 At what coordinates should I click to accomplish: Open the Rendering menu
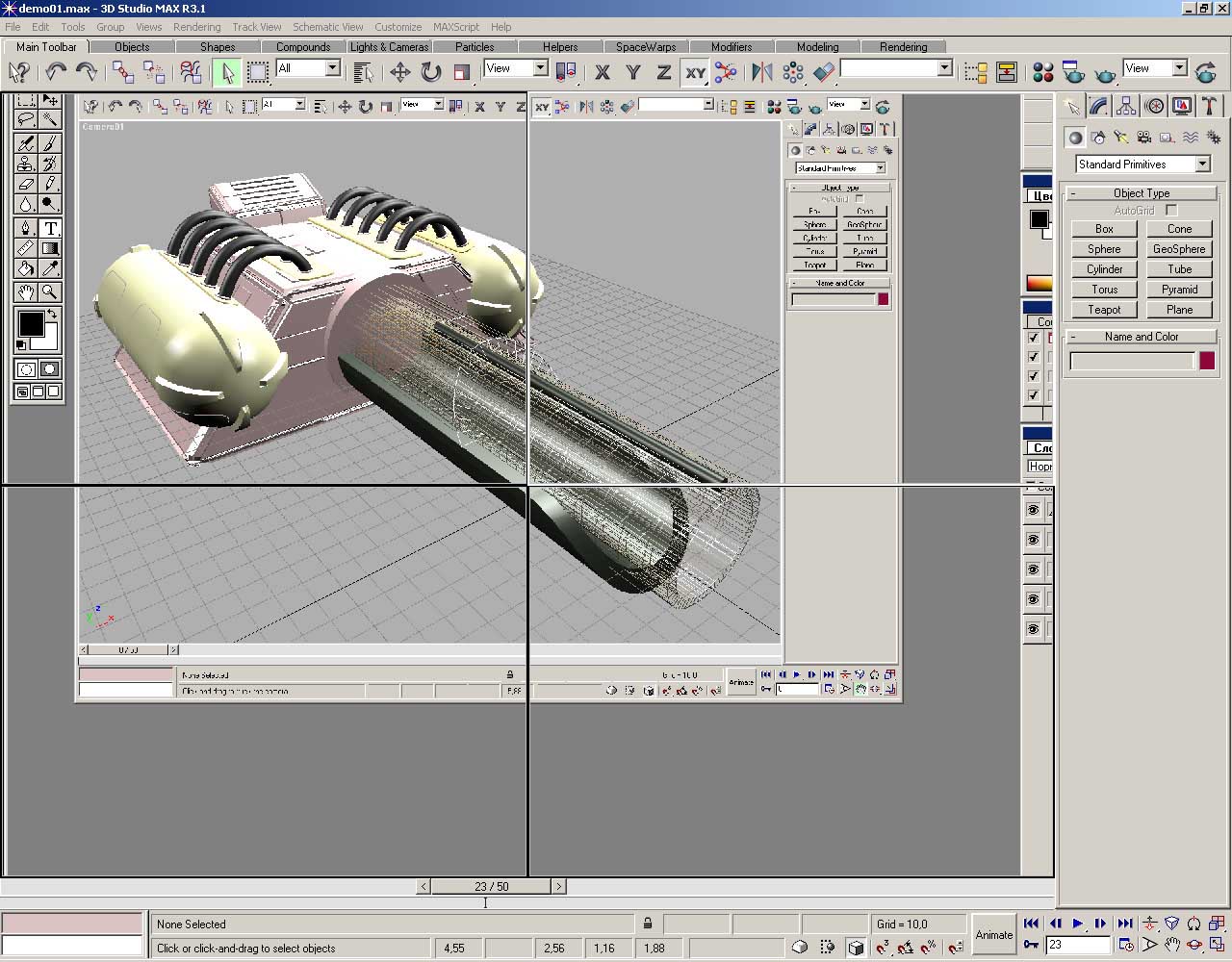coord(196,27)
